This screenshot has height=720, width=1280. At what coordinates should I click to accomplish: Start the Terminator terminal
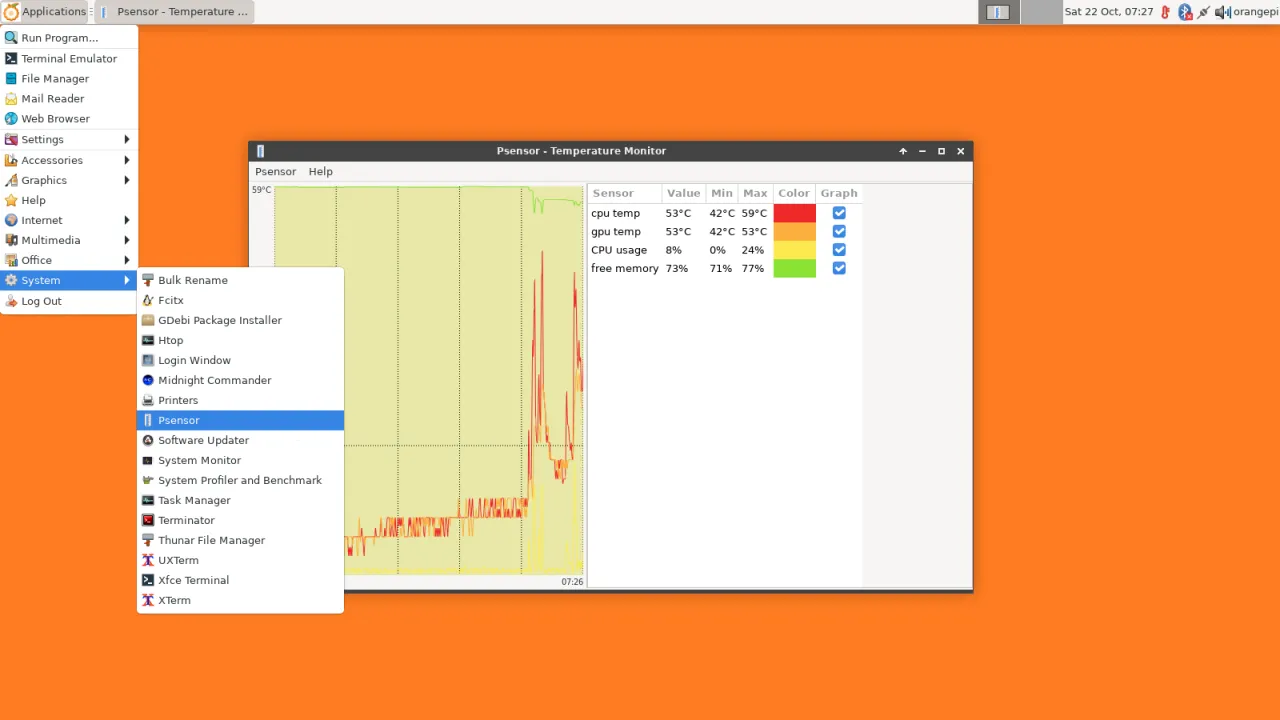(x=186, y=520)
